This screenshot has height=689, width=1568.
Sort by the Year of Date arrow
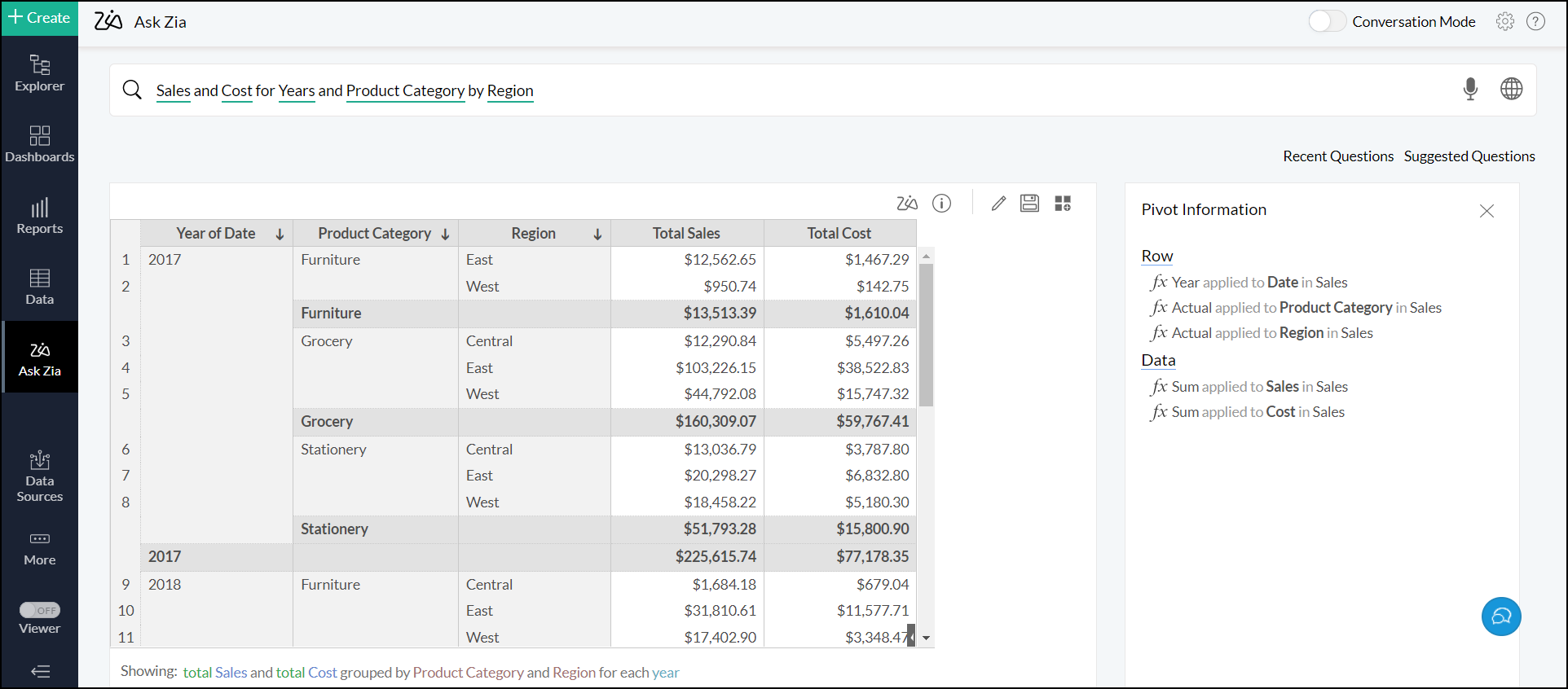pos(280,235)
